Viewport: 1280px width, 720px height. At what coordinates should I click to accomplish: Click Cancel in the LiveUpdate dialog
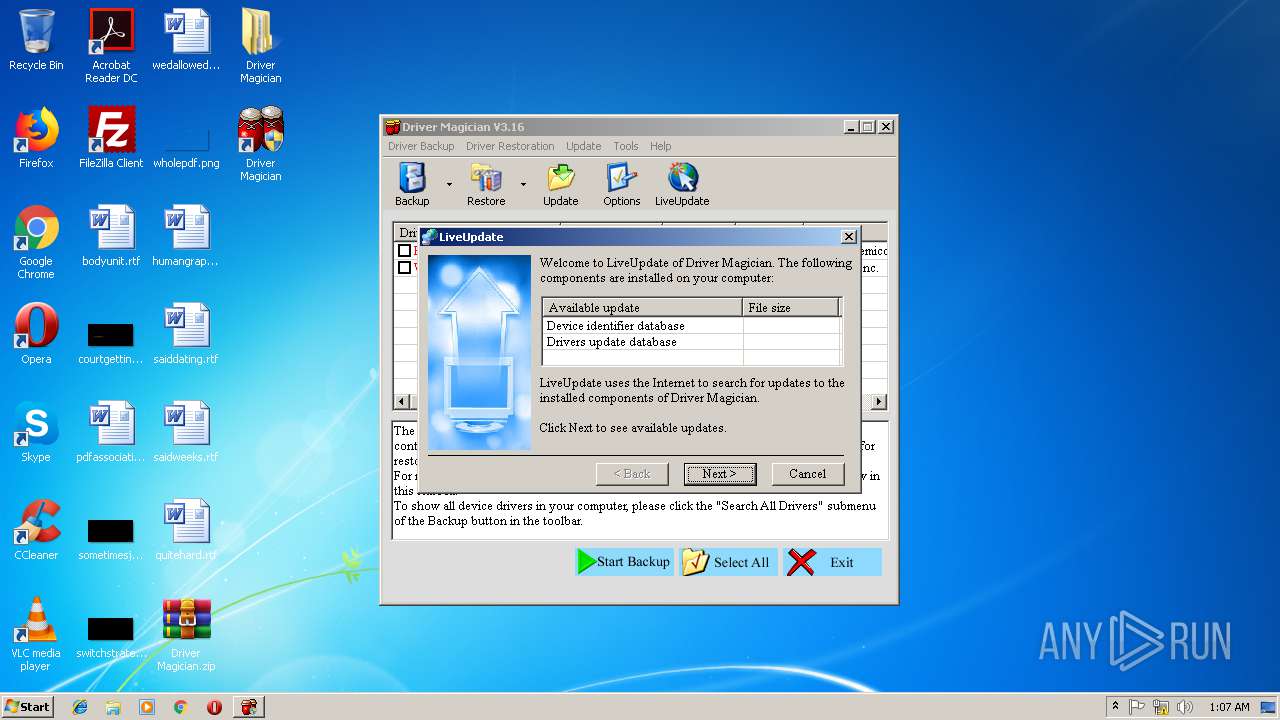(x=808, y=474)
